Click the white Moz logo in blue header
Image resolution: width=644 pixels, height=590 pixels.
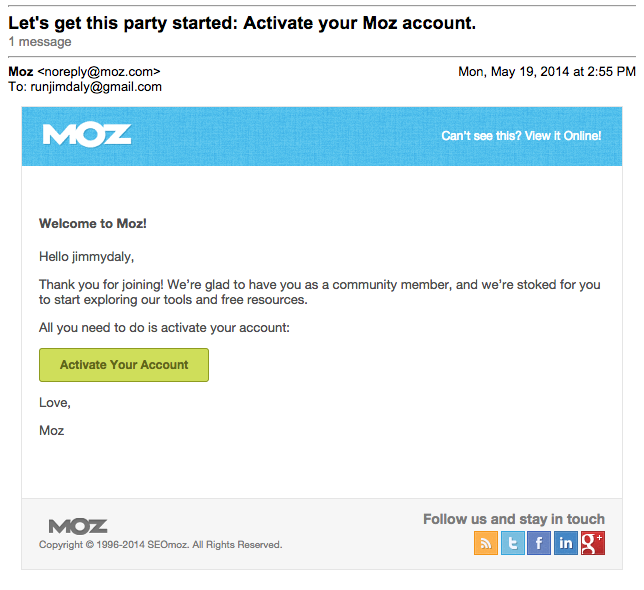click(87, 135)
